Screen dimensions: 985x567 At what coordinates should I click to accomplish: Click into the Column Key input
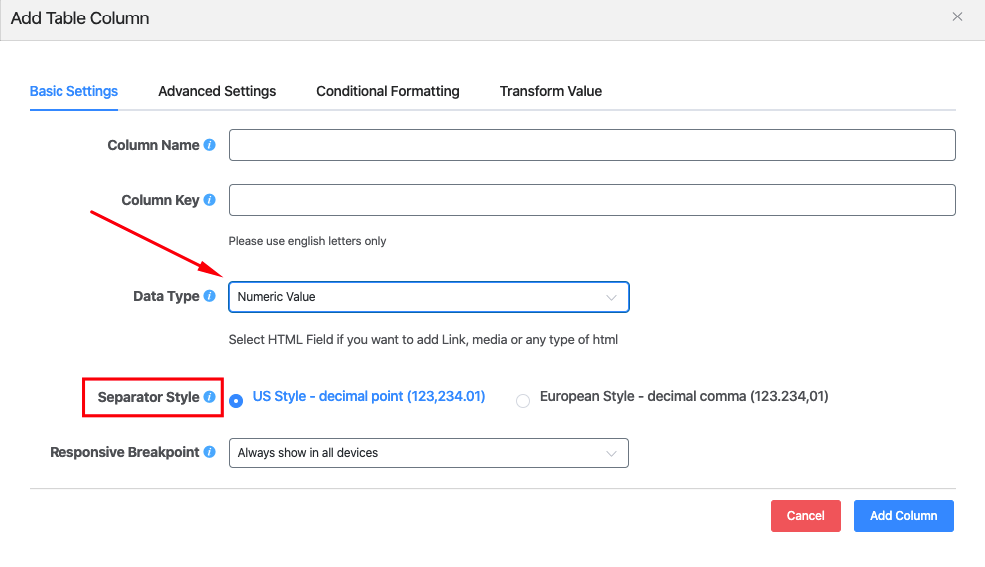[592, 200]
